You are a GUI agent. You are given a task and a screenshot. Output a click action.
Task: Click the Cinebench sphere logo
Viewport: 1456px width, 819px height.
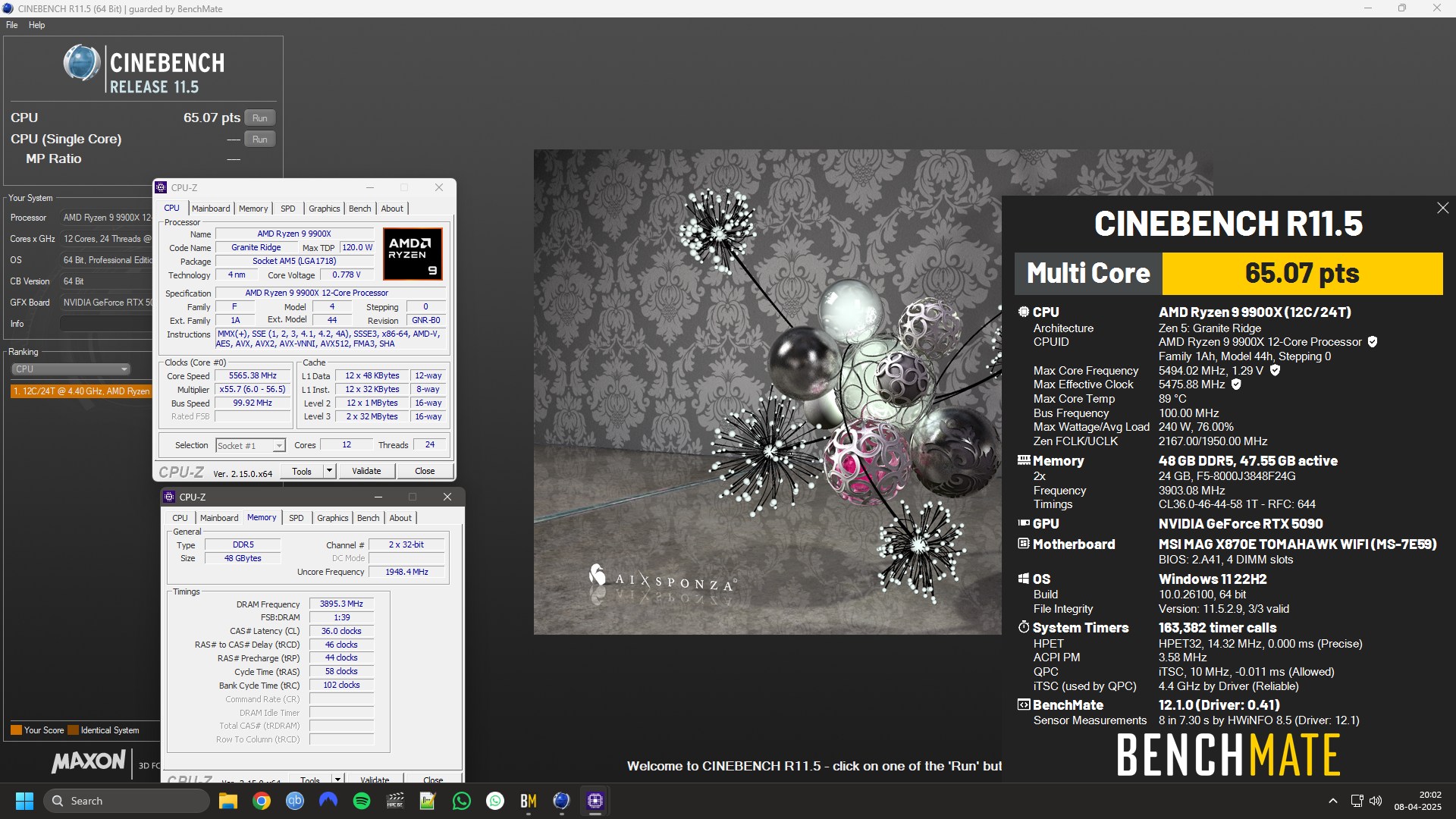pos(82,63)
